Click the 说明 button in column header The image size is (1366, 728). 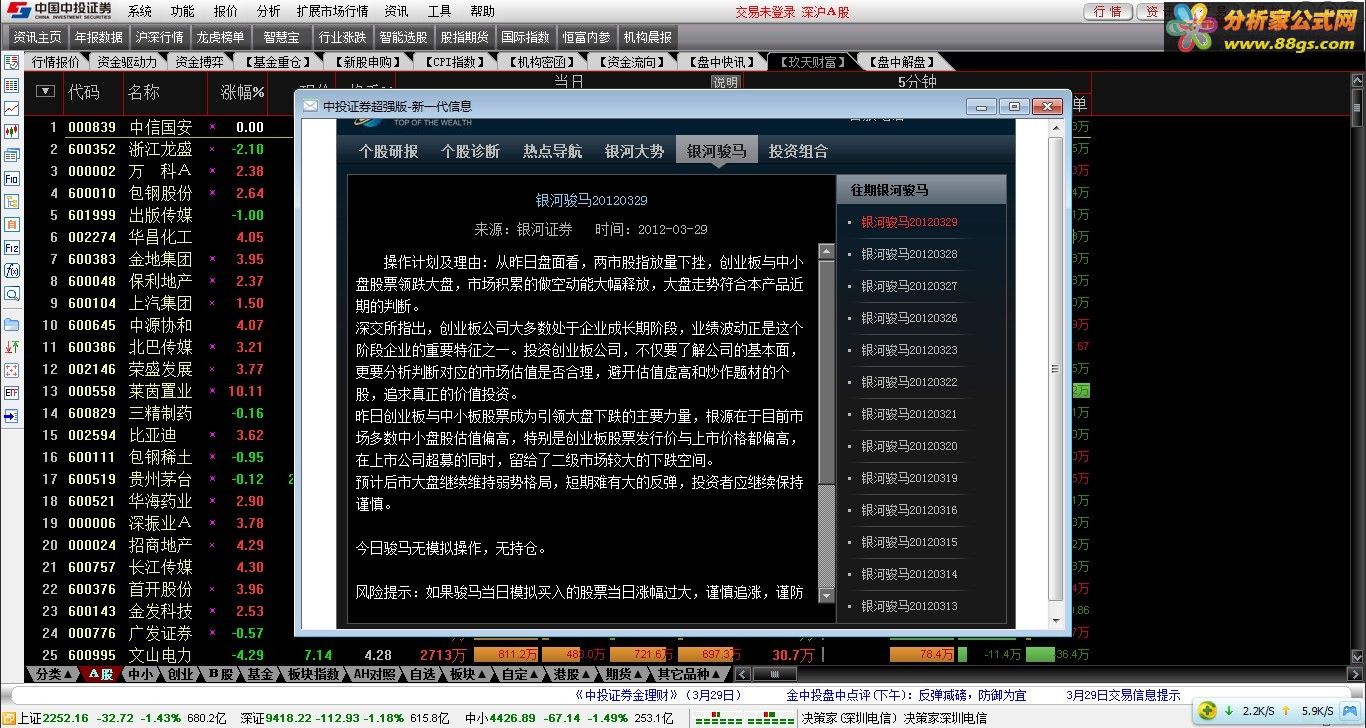[x=725, y=83]
